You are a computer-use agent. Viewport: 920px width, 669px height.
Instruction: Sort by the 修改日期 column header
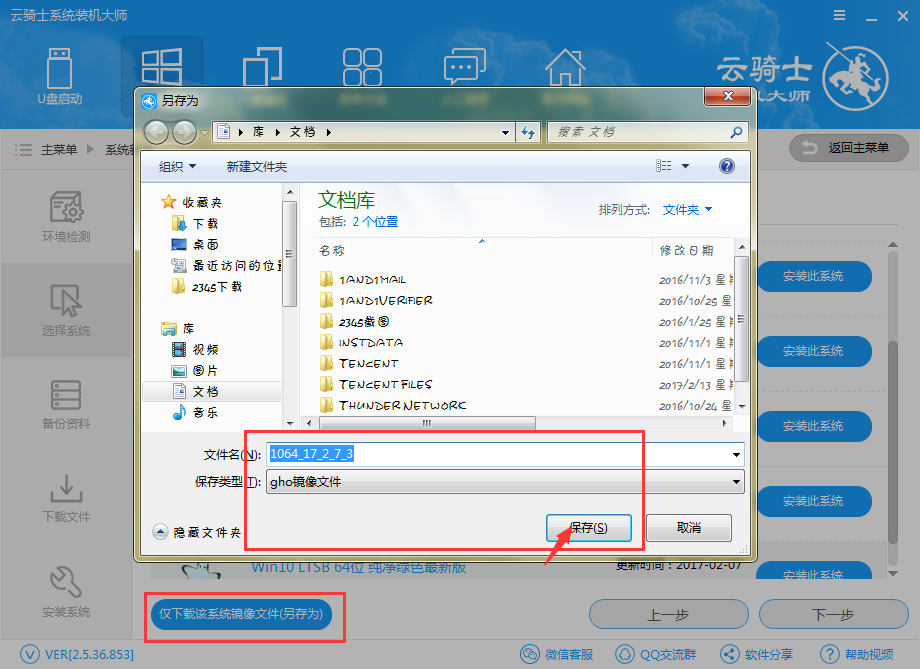[687, 251]
